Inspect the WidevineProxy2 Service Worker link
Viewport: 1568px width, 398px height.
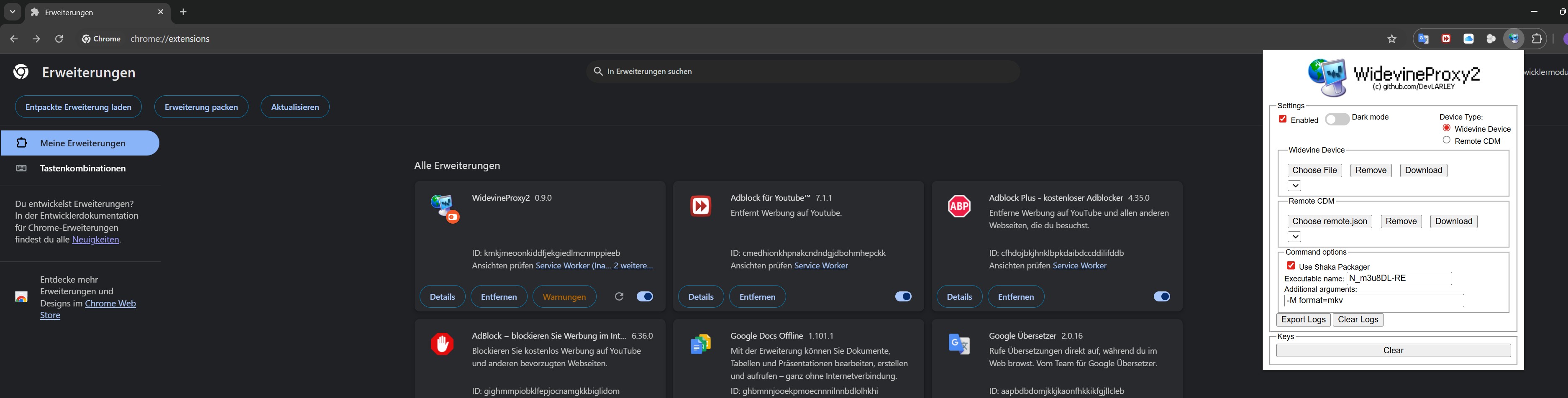(x=573, y=265)
